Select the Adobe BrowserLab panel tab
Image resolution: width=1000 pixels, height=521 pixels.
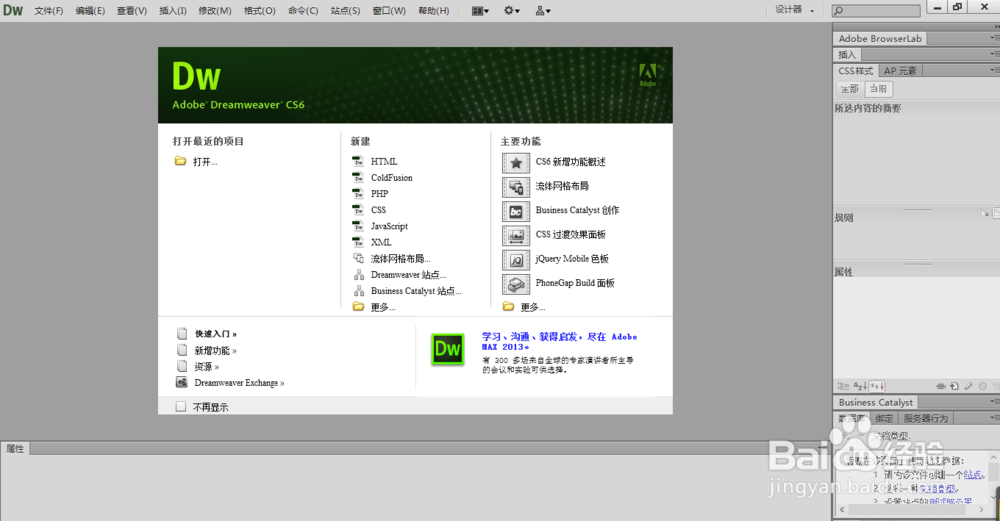click(879, 39)
